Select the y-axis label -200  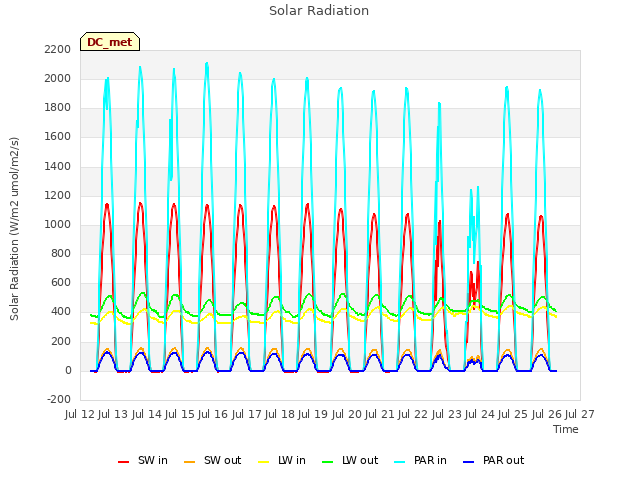(x=59, y=399)
